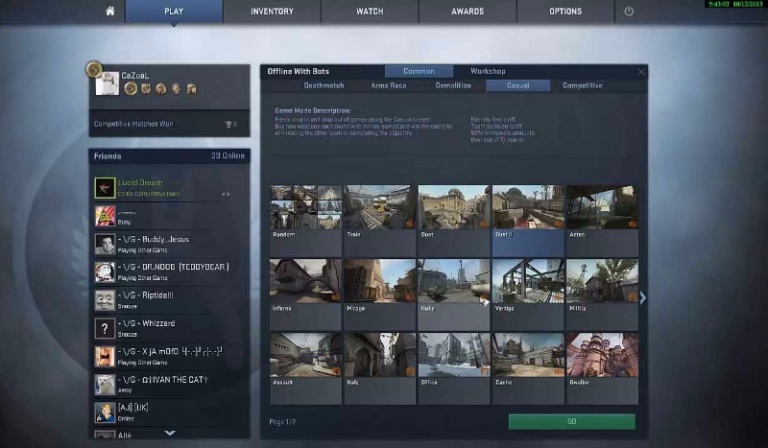Choose the Militia map

click(602, 294)
